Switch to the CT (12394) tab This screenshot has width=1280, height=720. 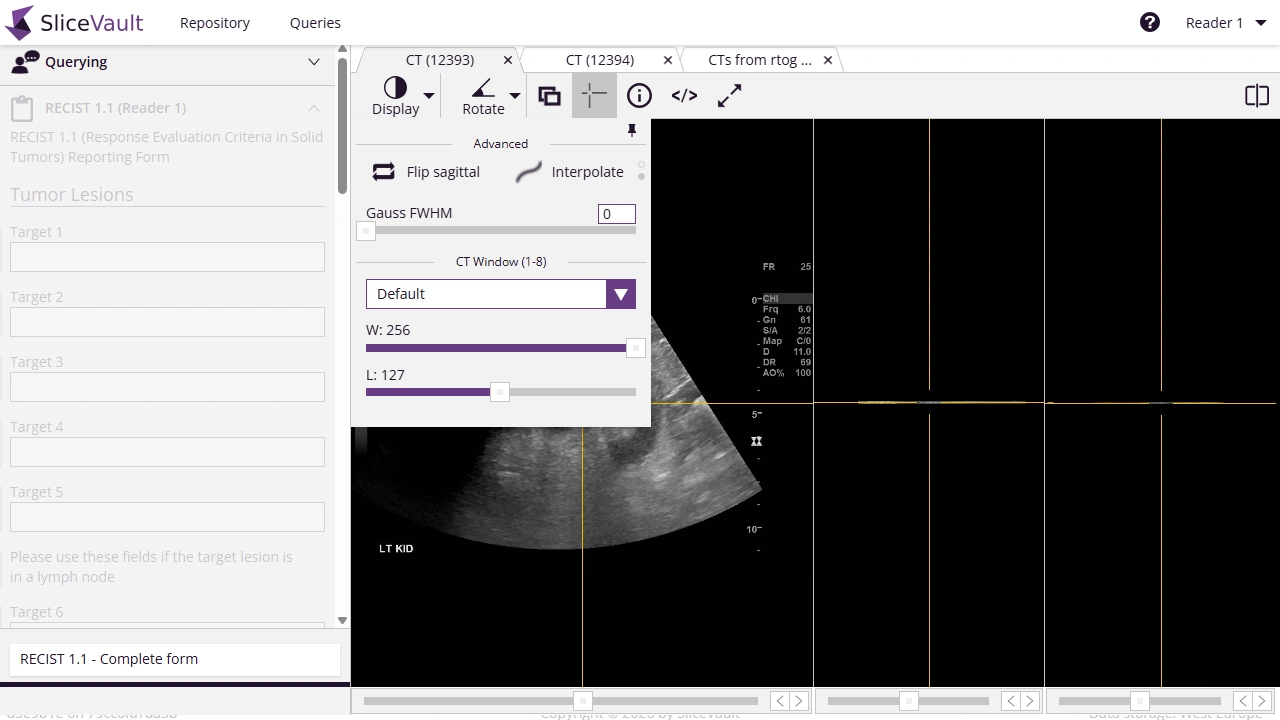[x=600, y=59]
